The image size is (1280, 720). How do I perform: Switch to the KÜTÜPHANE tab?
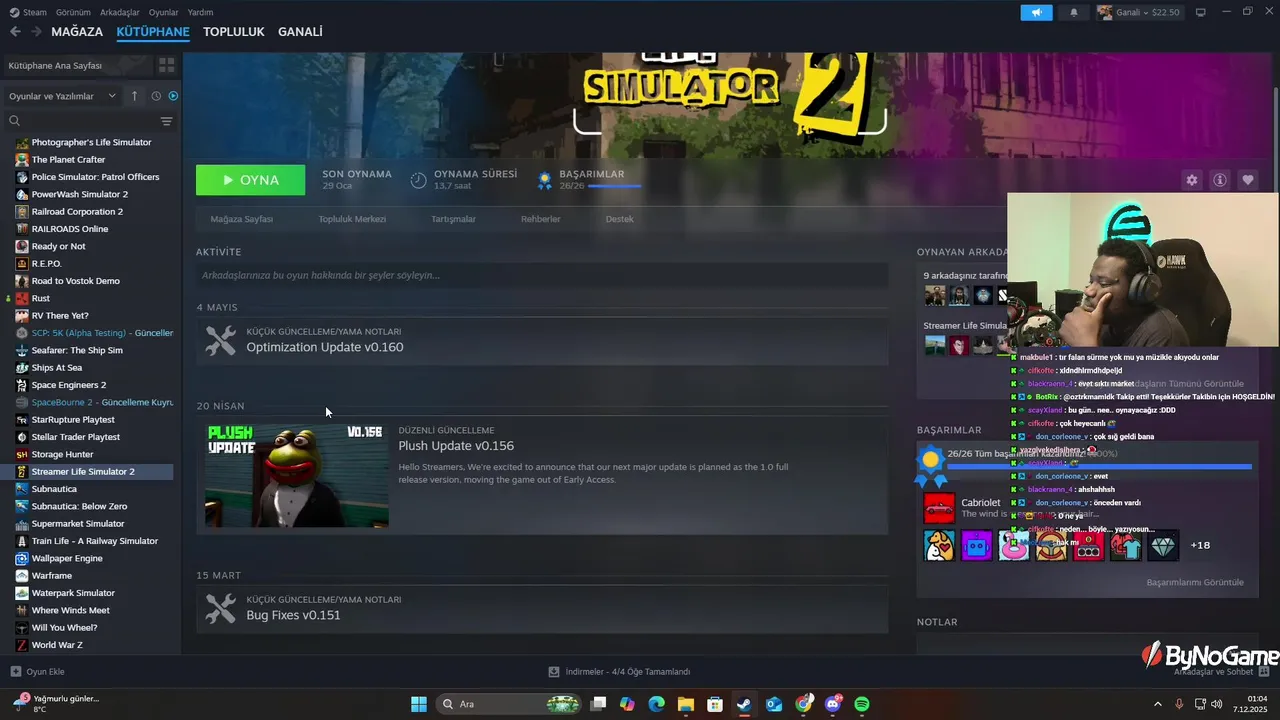(x=153, y=32)
